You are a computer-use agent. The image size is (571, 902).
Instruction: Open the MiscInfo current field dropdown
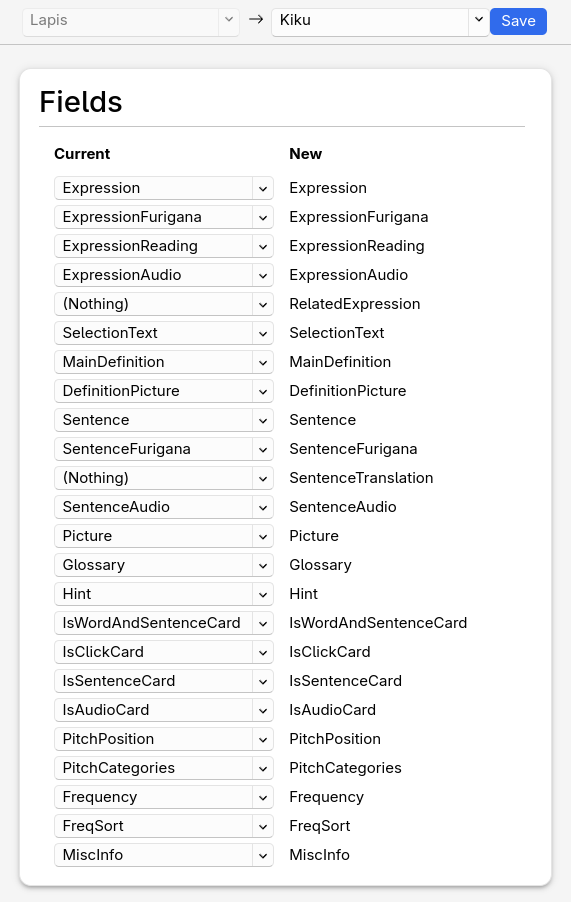(x=164, y=855)
